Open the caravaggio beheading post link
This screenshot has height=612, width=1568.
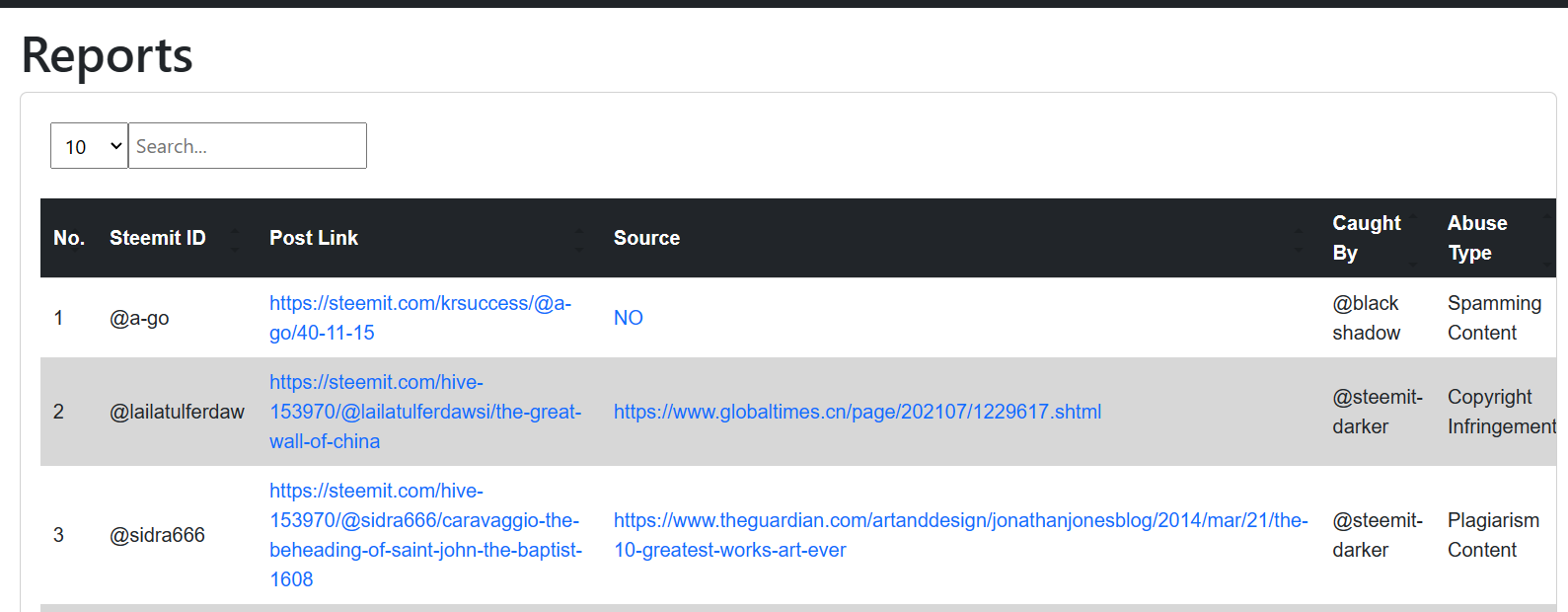pyautogui.click(x=425, y=535)
